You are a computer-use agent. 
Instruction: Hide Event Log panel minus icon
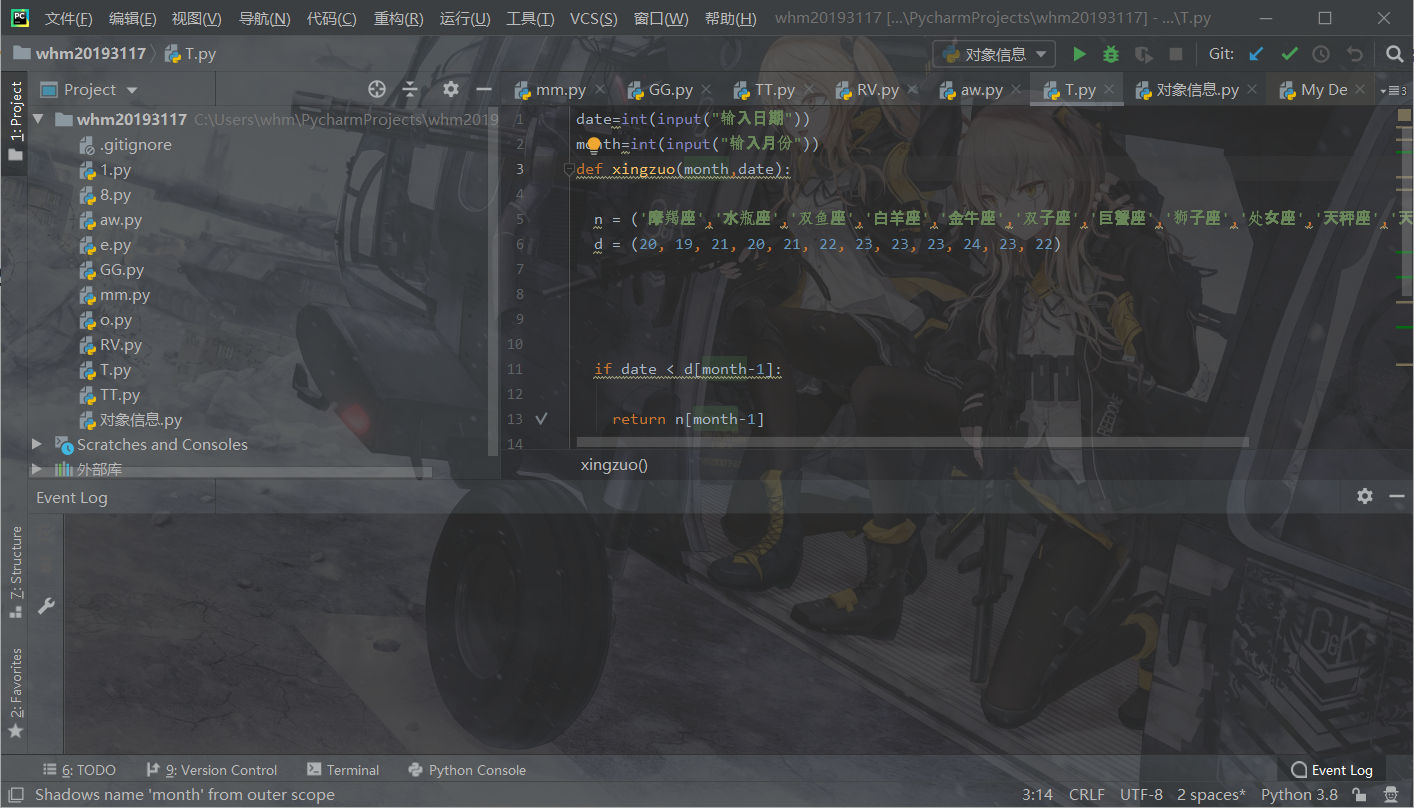click(1397, 496)
